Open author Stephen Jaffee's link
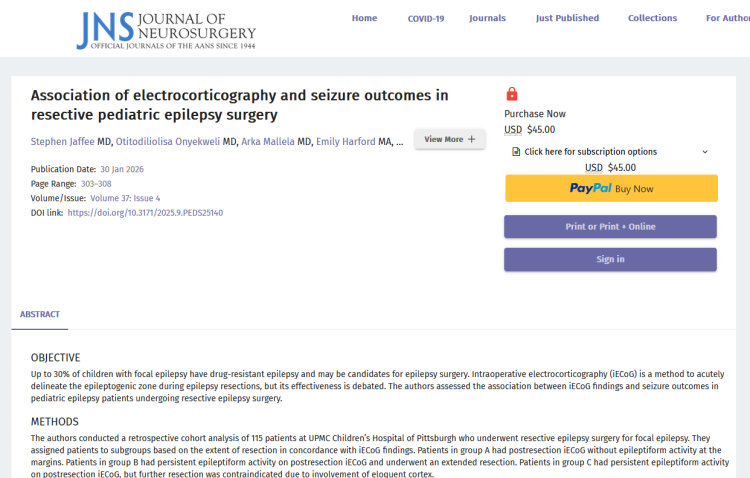The height and width of the screenshot is (478, 750). tap(63, 142)
